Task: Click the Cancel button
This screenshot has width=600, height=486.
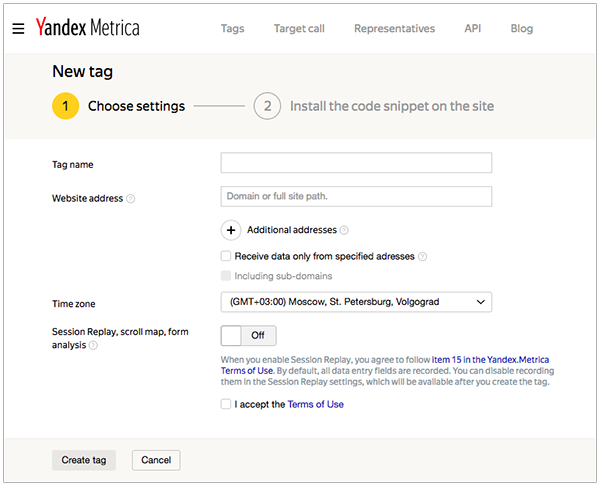Action: tap(156, 460)
